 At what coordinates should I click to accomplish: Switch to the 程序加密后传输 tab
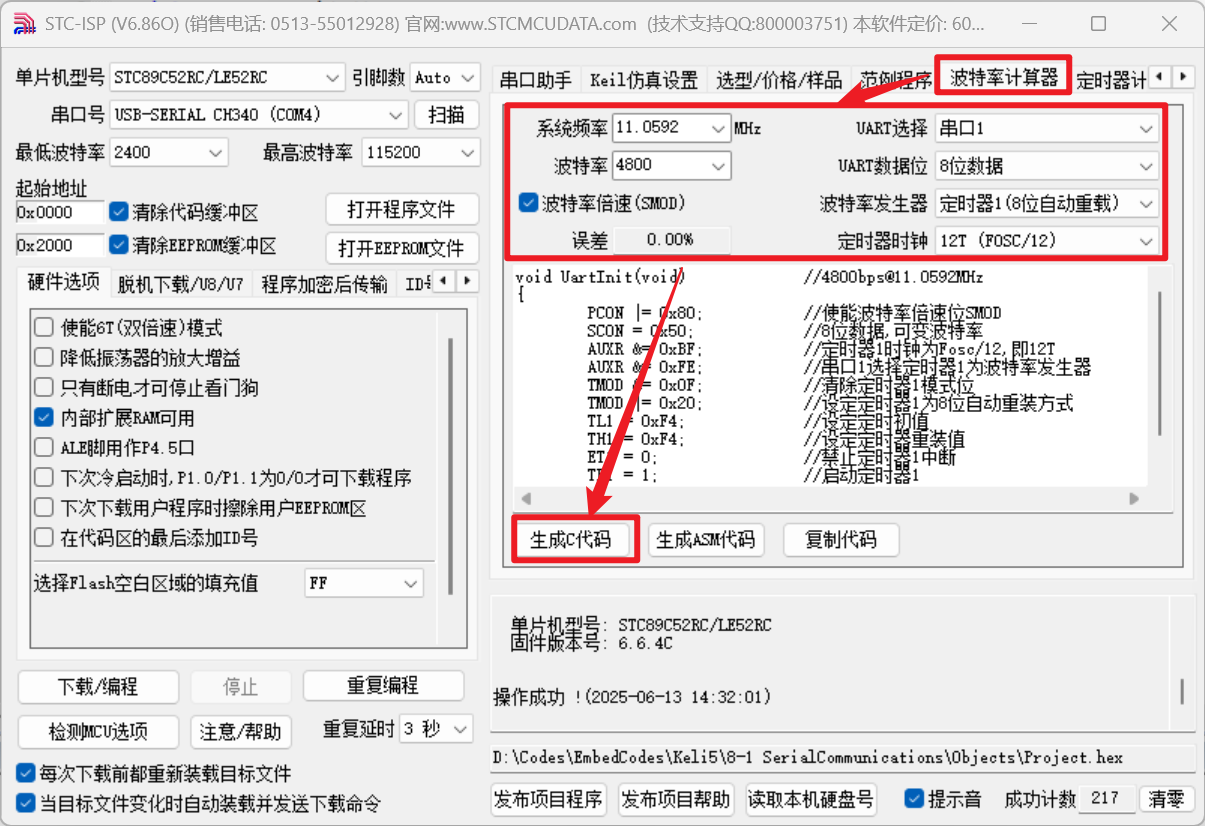point(324,284)
